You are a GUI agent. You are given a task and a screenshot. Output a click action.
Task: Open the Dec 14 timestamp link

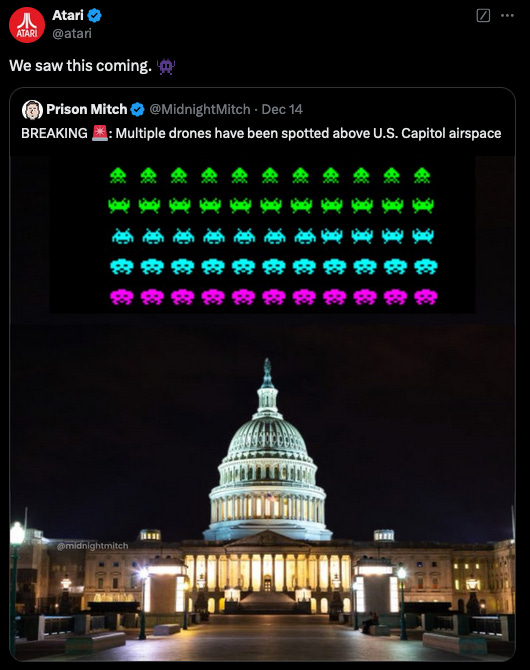282,110
